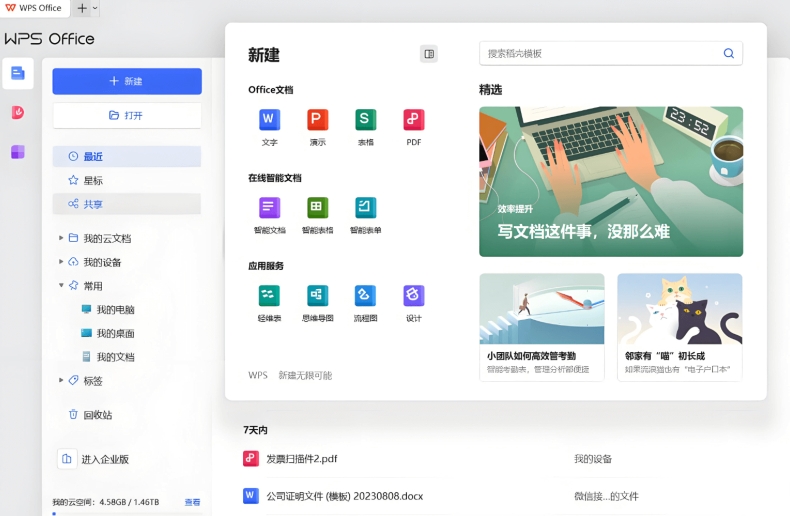Open the tab list dropdown arrow in title bar
790x516 pixels.
[x=96, y=8]
